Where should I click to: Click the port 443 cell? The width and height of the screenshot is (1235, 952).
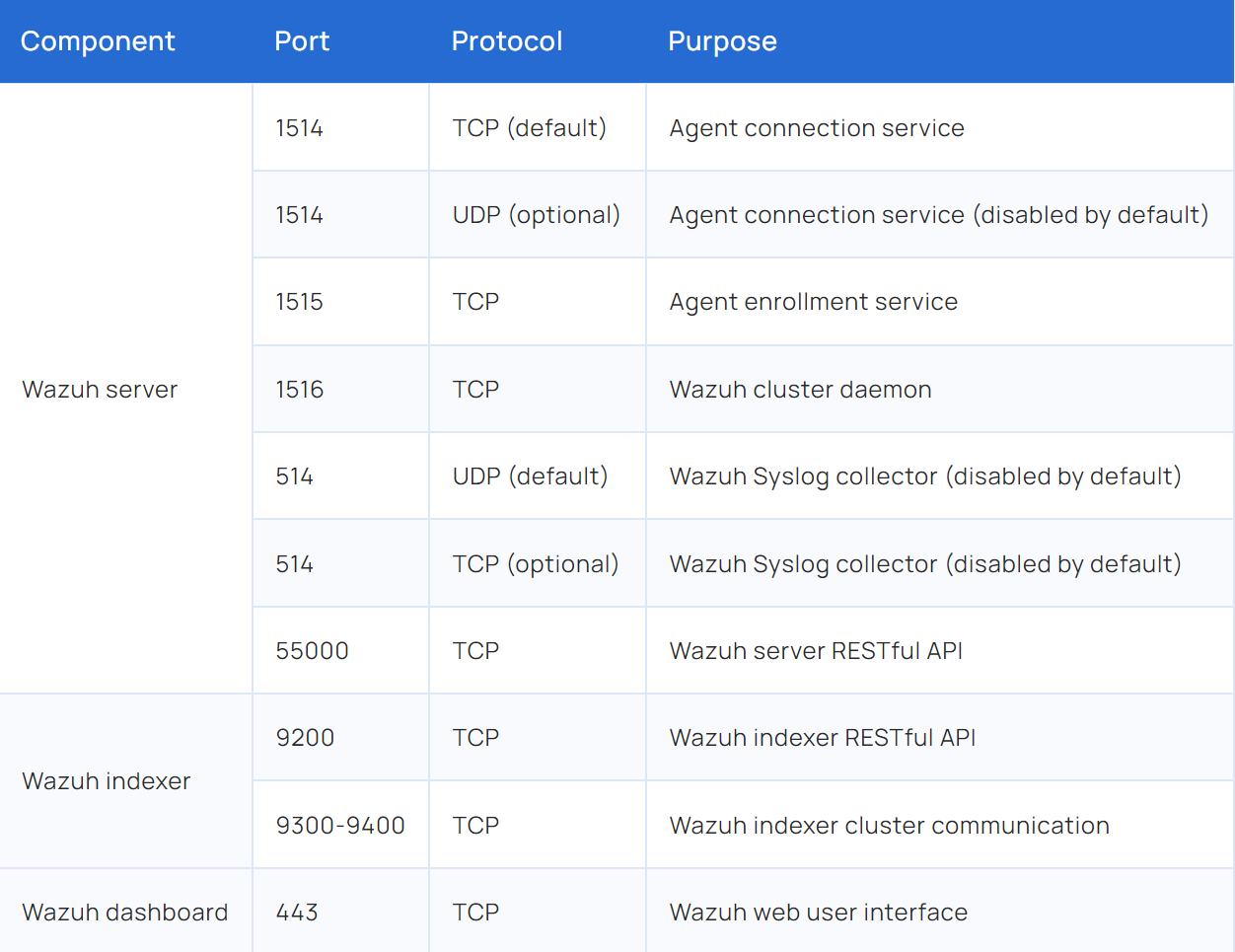[297, 913]
